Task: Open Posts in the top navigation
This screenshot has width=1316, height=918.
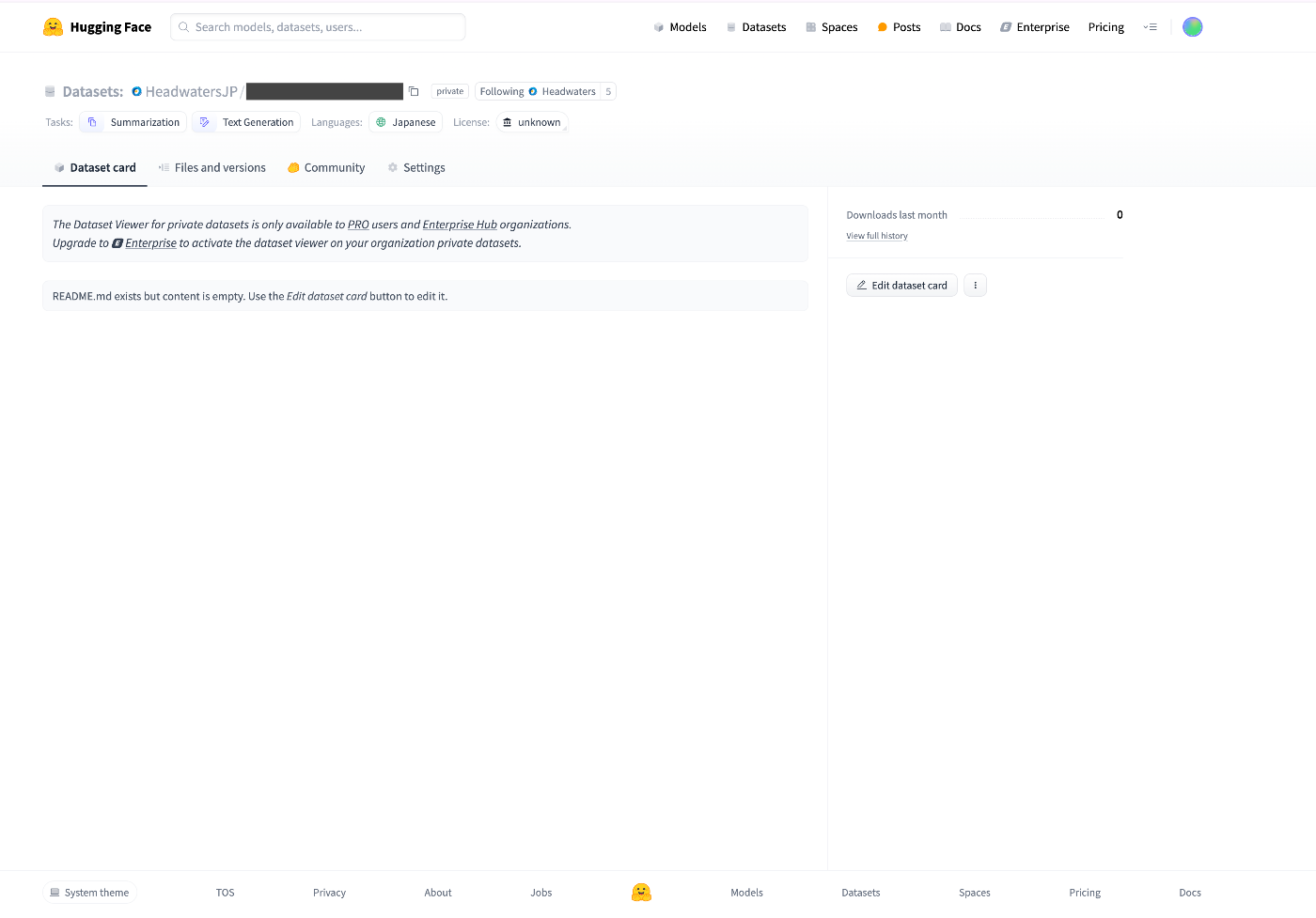Action: [x=899, y=27]
